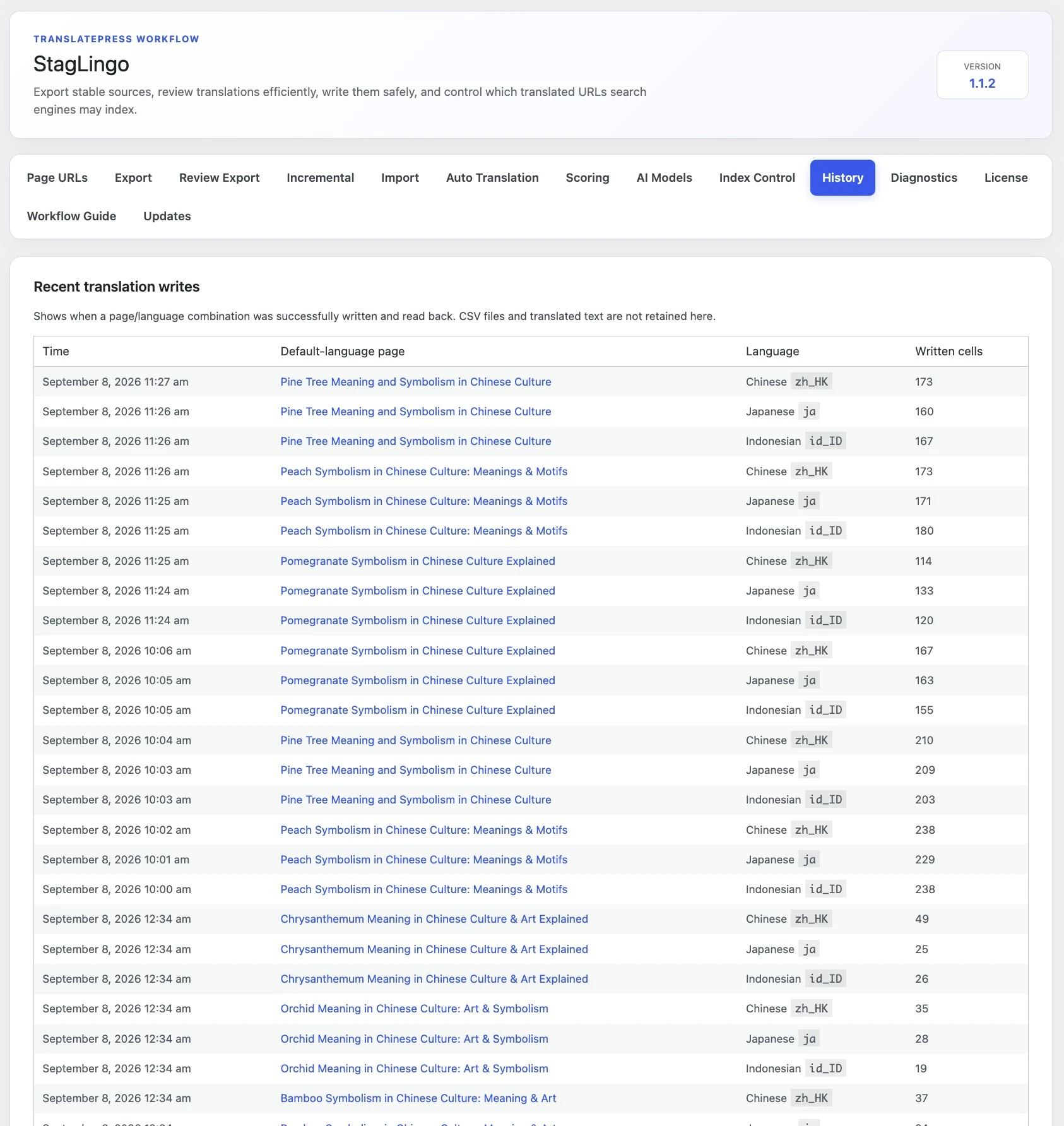Click the zh_HK code in 11:27 am row
Image resolution: width=1064 pixels, height=1126 pixels.
tap(812, 382)
